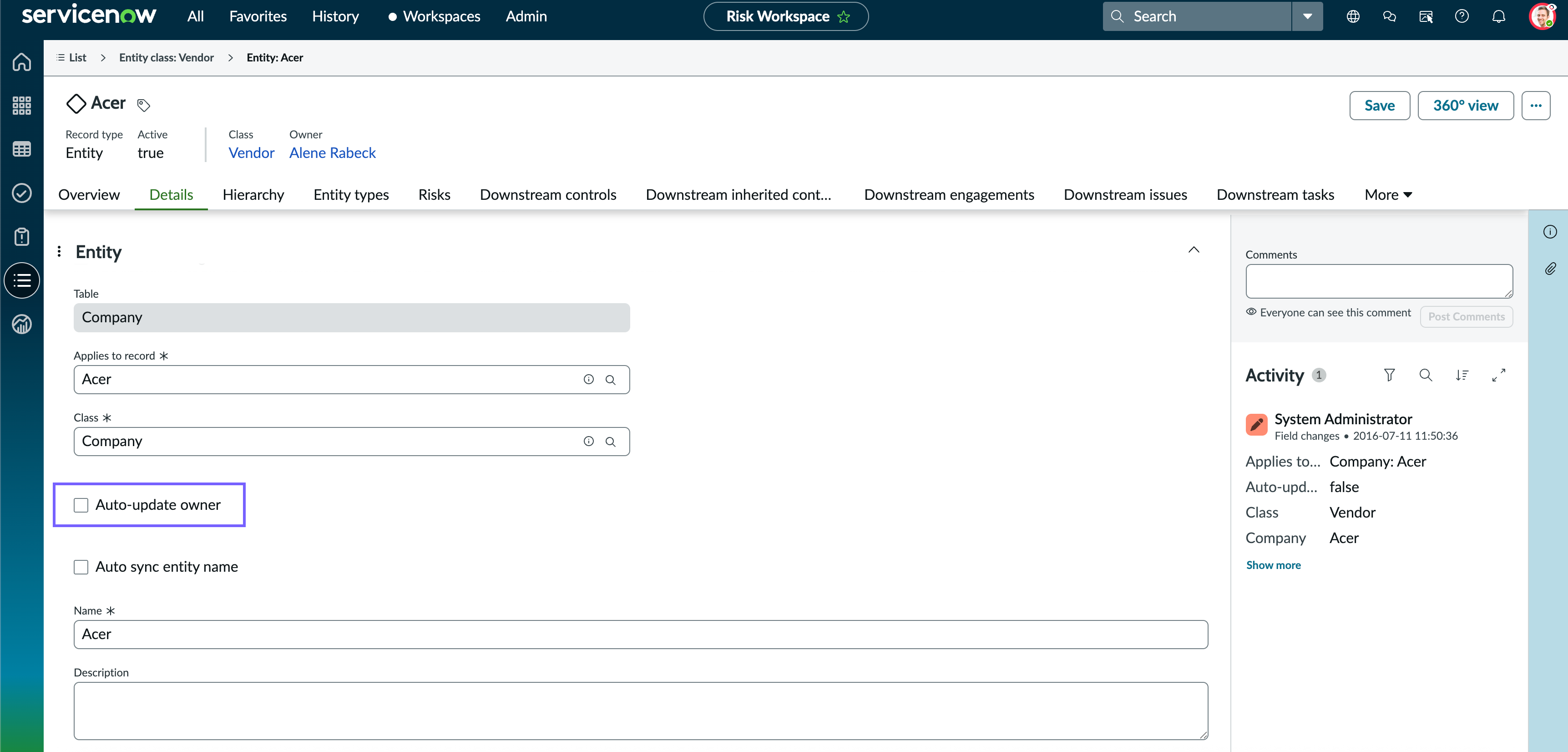This screenshot has width=1568, height=752.
Task: Open the History menu
Action: pyautogui.click(x=335, y=16)
